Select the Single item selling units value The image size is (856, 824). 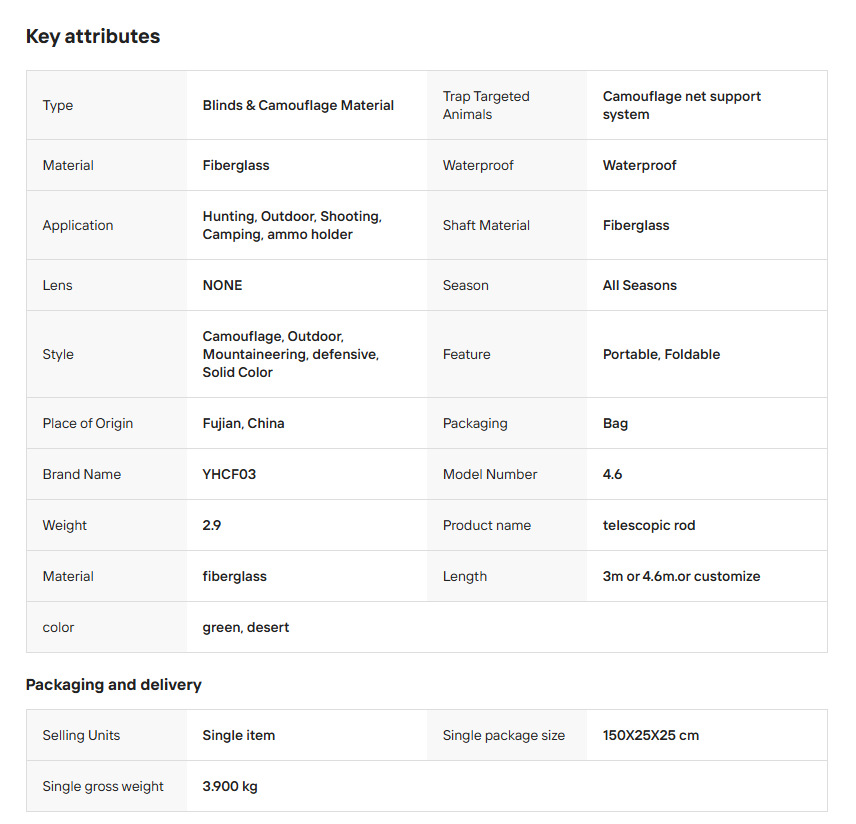[x=238, y=735]
